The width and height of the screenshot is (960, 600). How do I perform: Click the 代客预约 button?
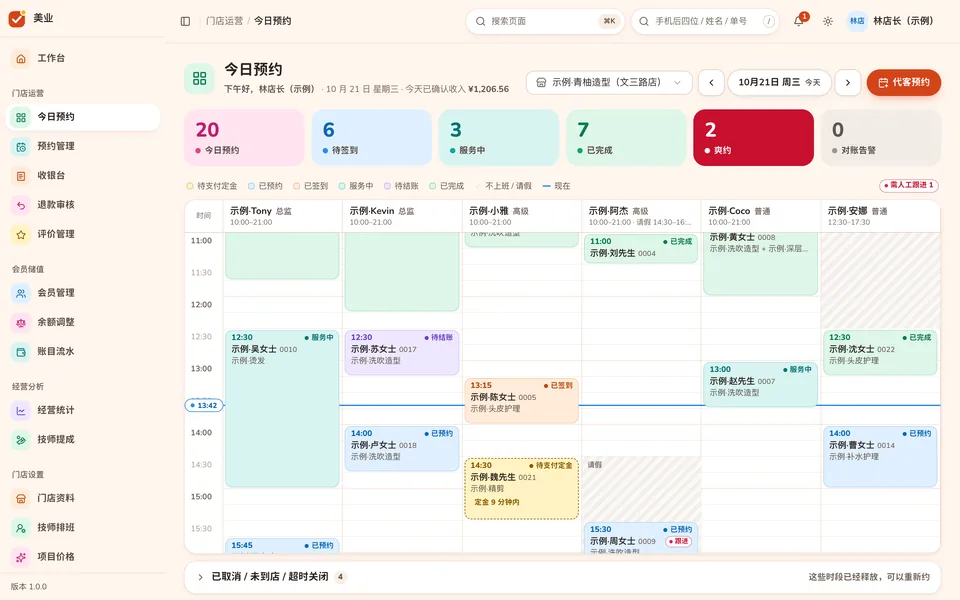pos(904,82)
